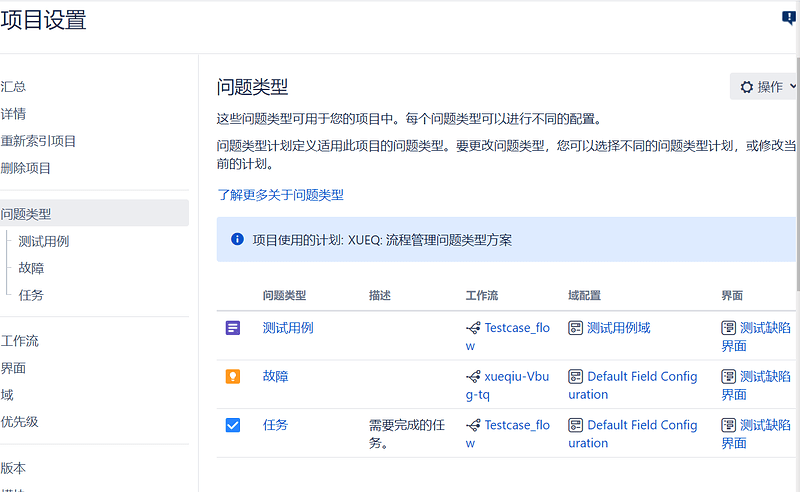800x492 pixels.
Task: Go to 工作流 in sidebar
Action: pyautogui.click(x=19, y=340)
